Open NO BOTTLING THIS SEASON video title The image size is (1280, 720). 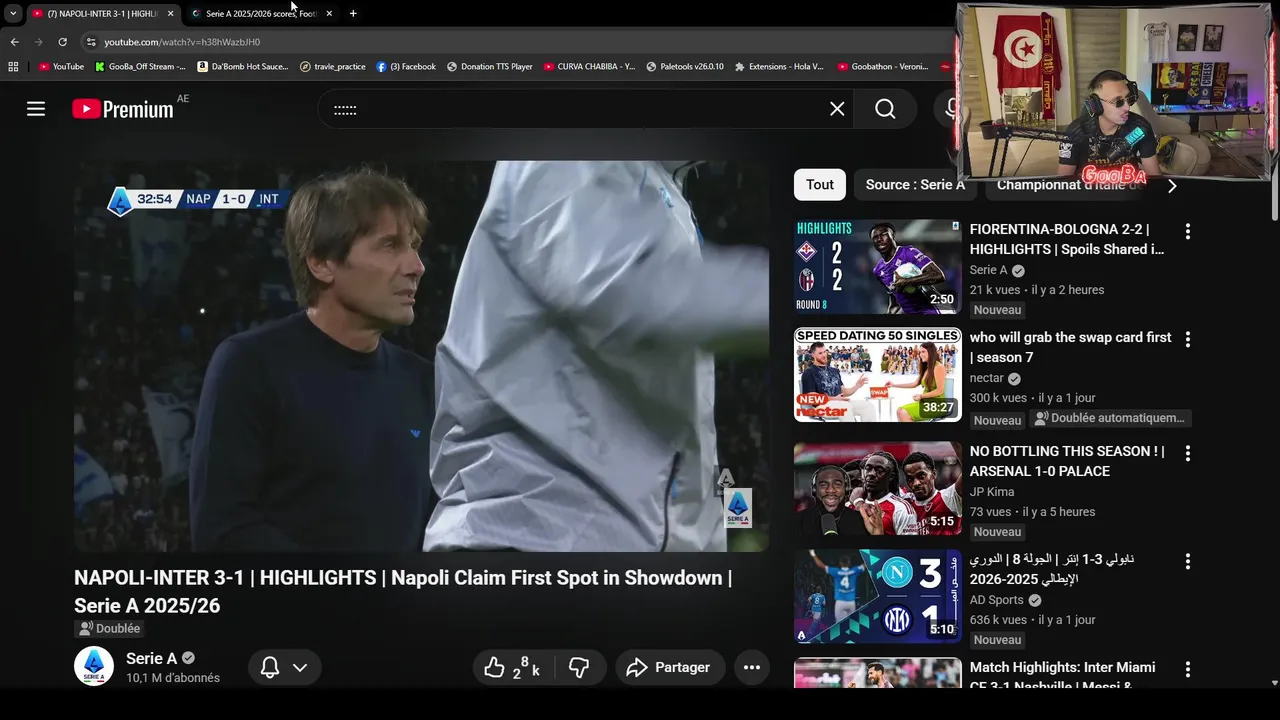pos(1067,461)
